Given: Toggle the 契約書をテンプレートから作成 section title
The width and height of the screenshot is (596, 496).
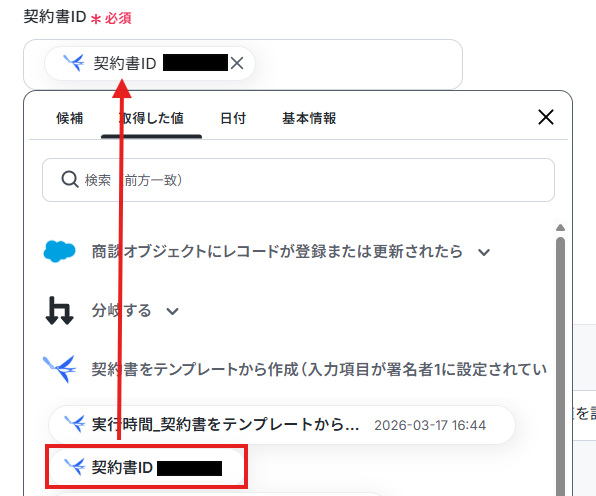Looking at the screenshot, I should pos(319,369).
